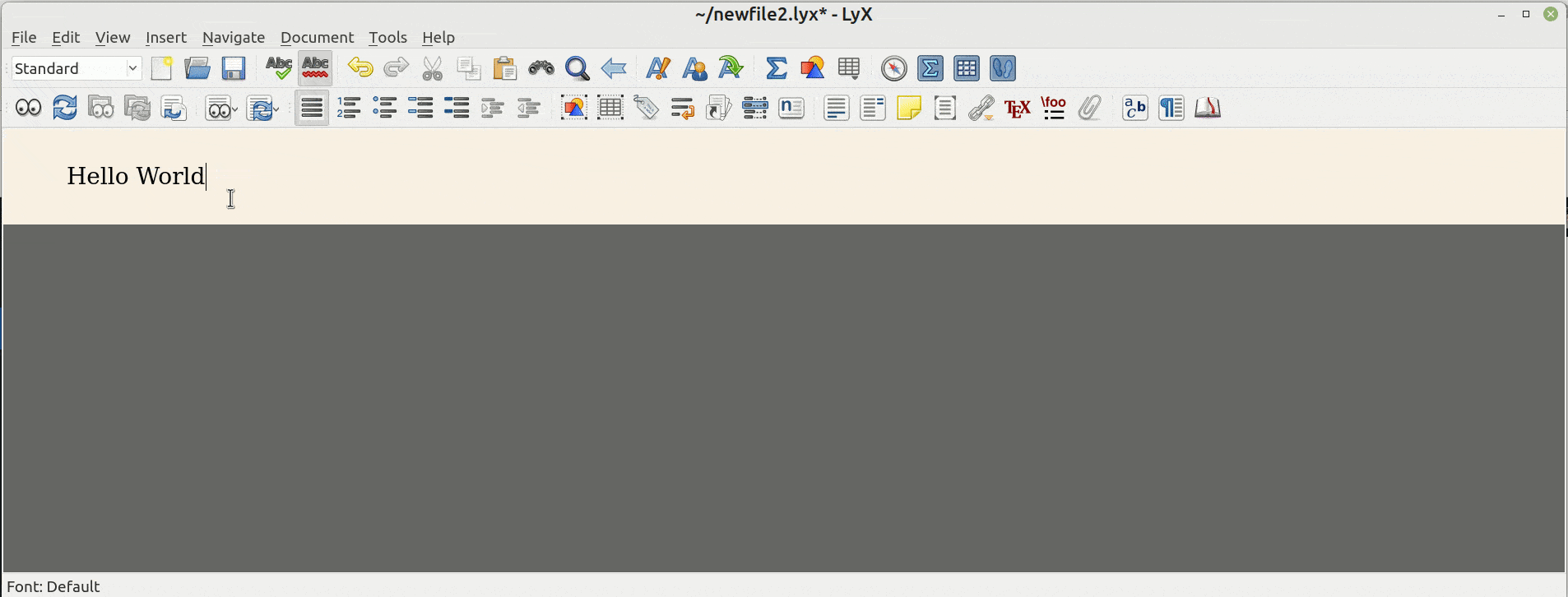Image resolution: width=1568 pixels, height=597 pixels.
Task: Insert math macro \foo icon
Action: pyautogui.click(x=1054, y=108)
